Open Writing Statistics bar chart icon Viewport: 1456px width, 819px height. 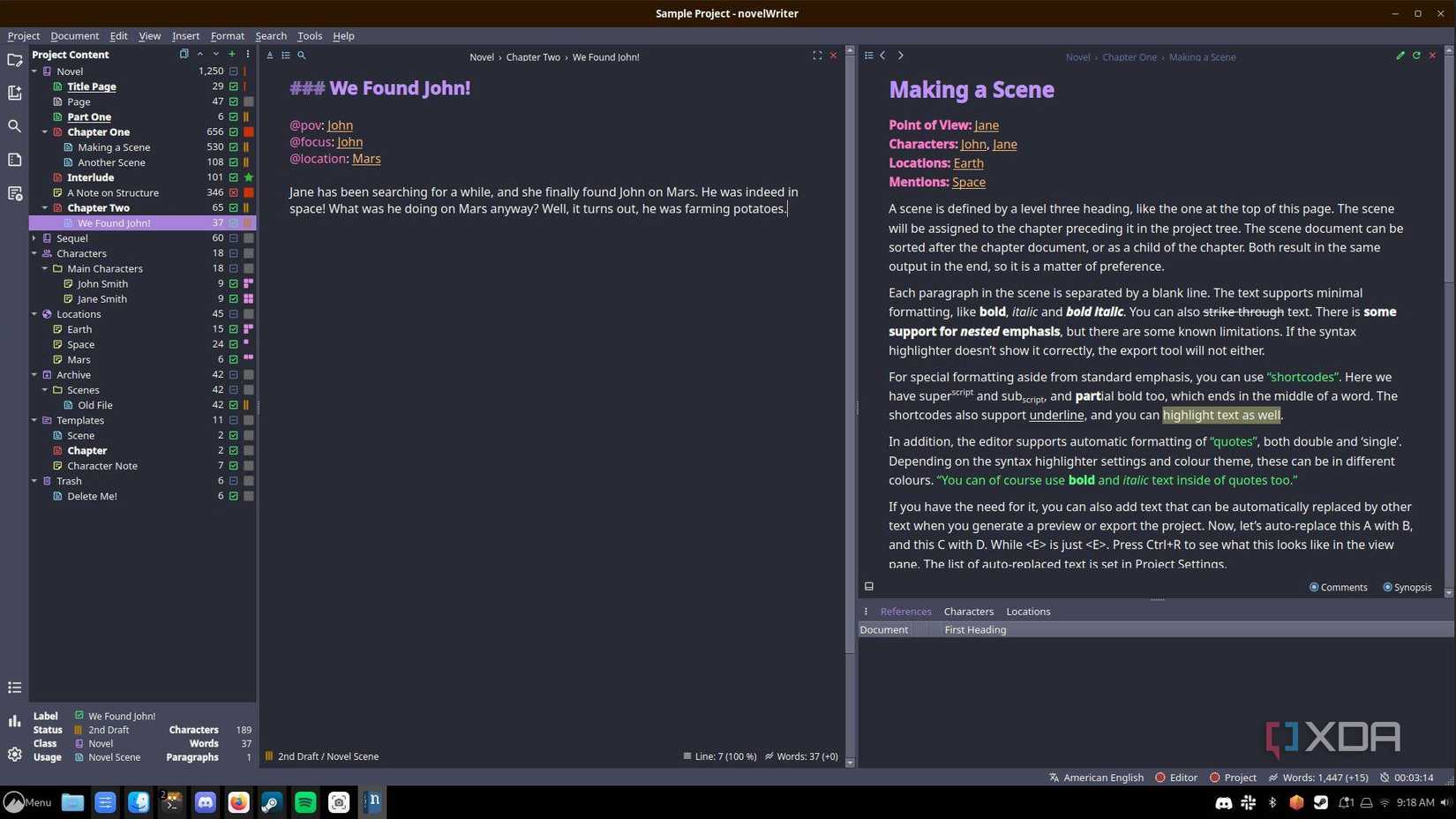14,721
